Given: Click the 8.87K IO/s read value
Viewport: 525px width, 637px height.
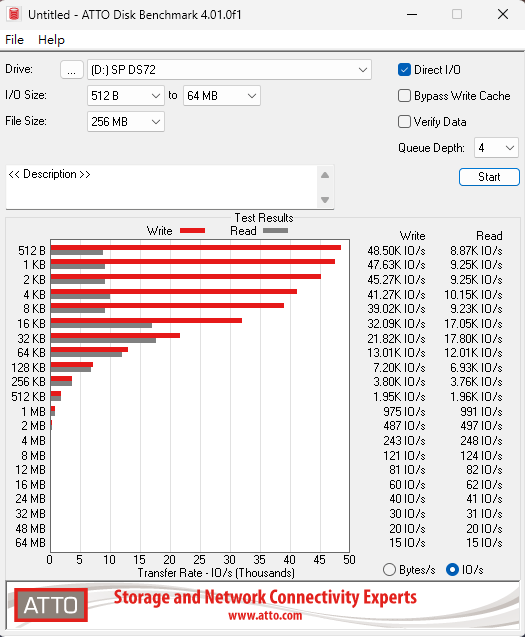Looking at the screenshot, I should [x=476, y=251].
